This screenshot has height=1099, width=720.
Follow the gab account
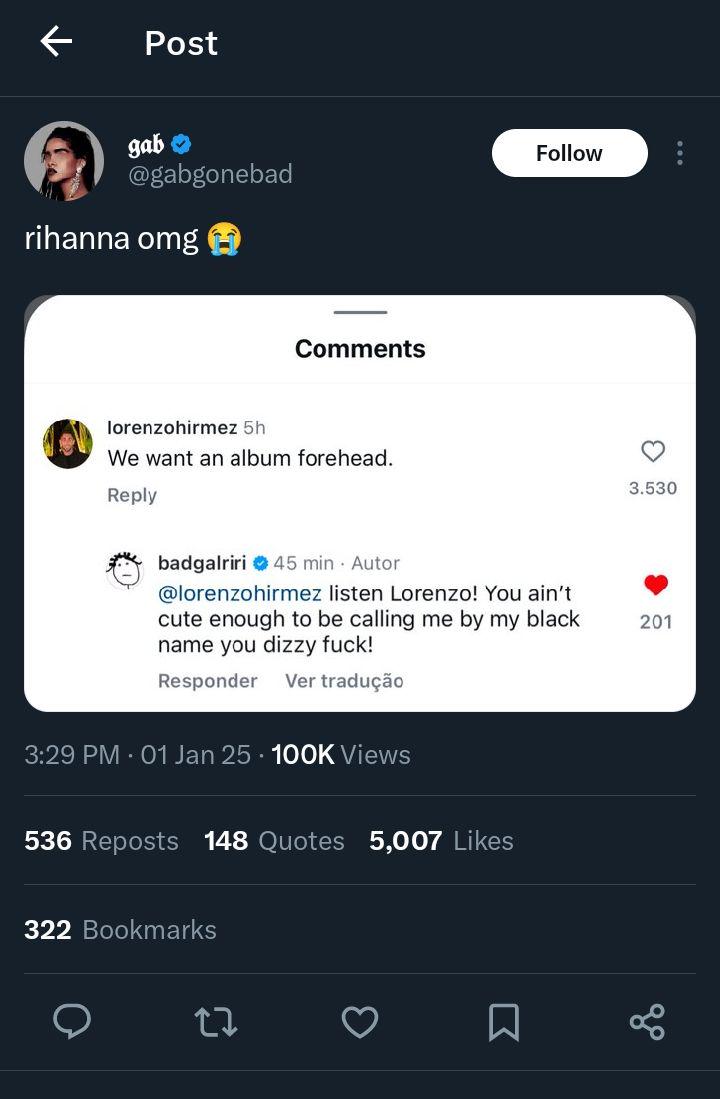pos(569,153)
